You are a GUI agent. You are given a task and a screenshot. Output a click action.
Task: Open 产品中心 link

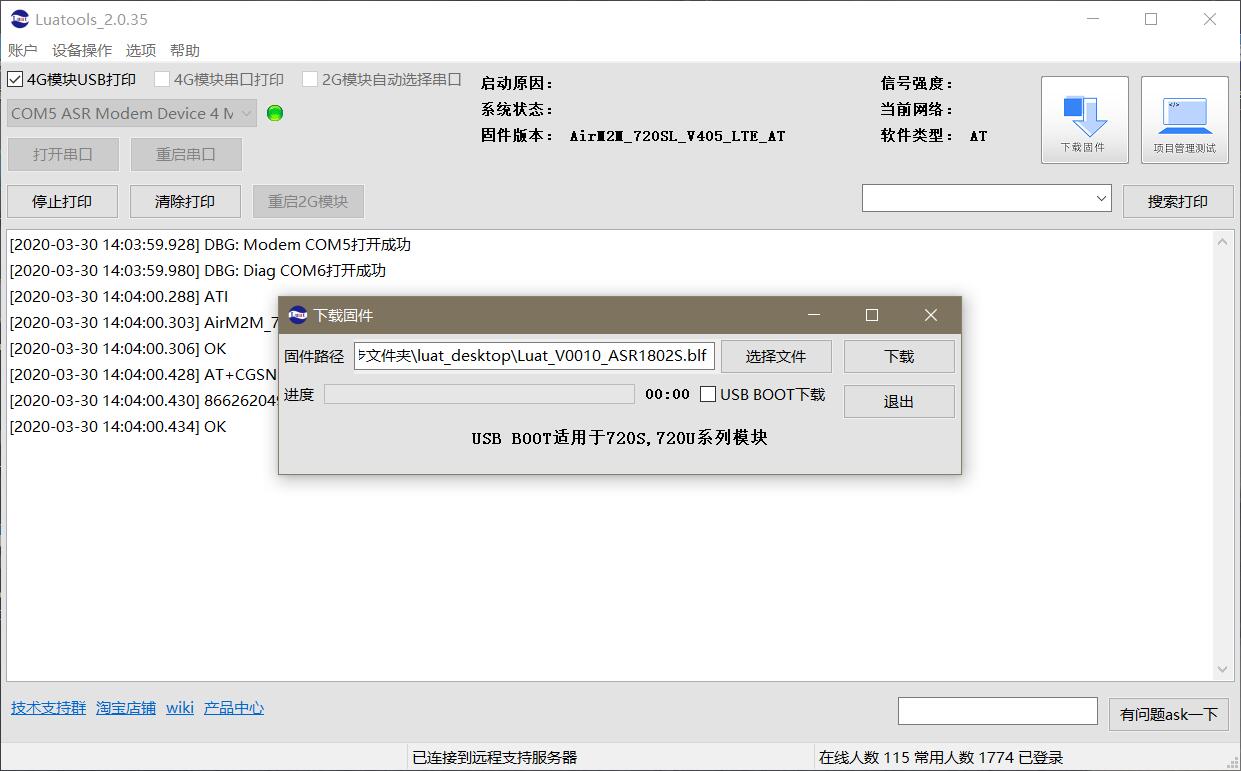234,708
